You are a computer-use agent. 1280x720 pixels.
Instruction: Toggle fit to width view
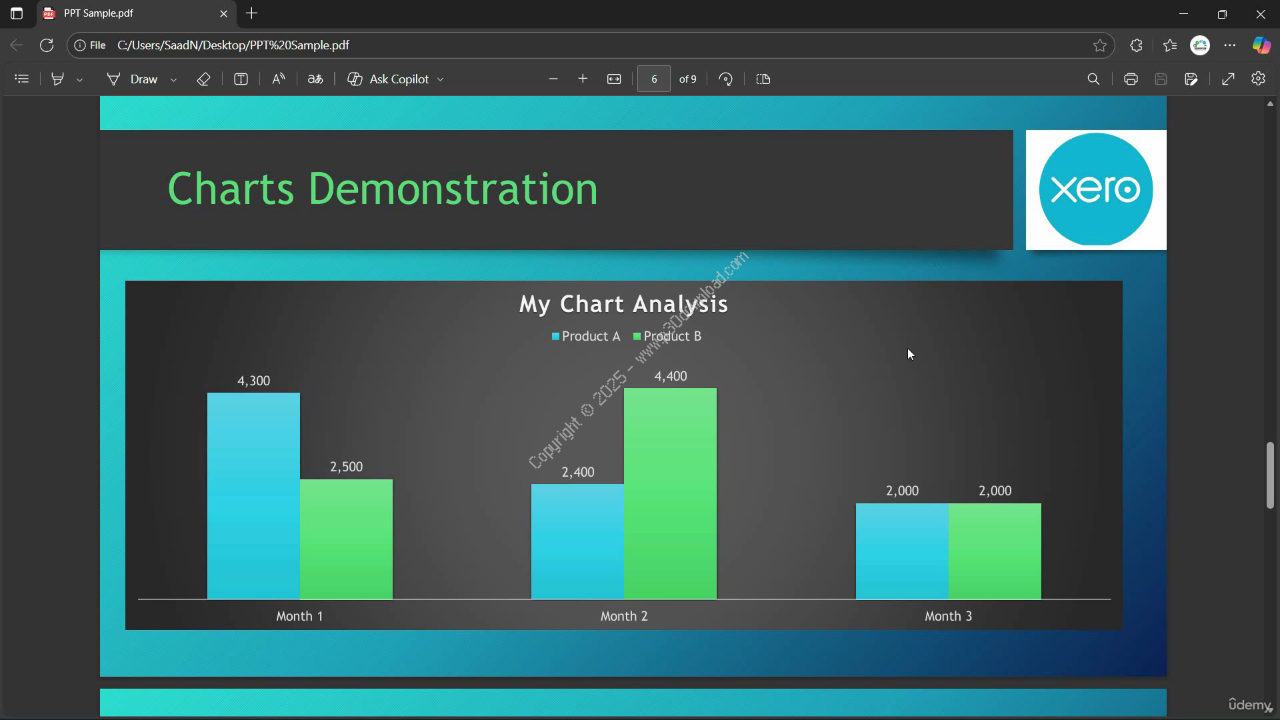[614, 79]
